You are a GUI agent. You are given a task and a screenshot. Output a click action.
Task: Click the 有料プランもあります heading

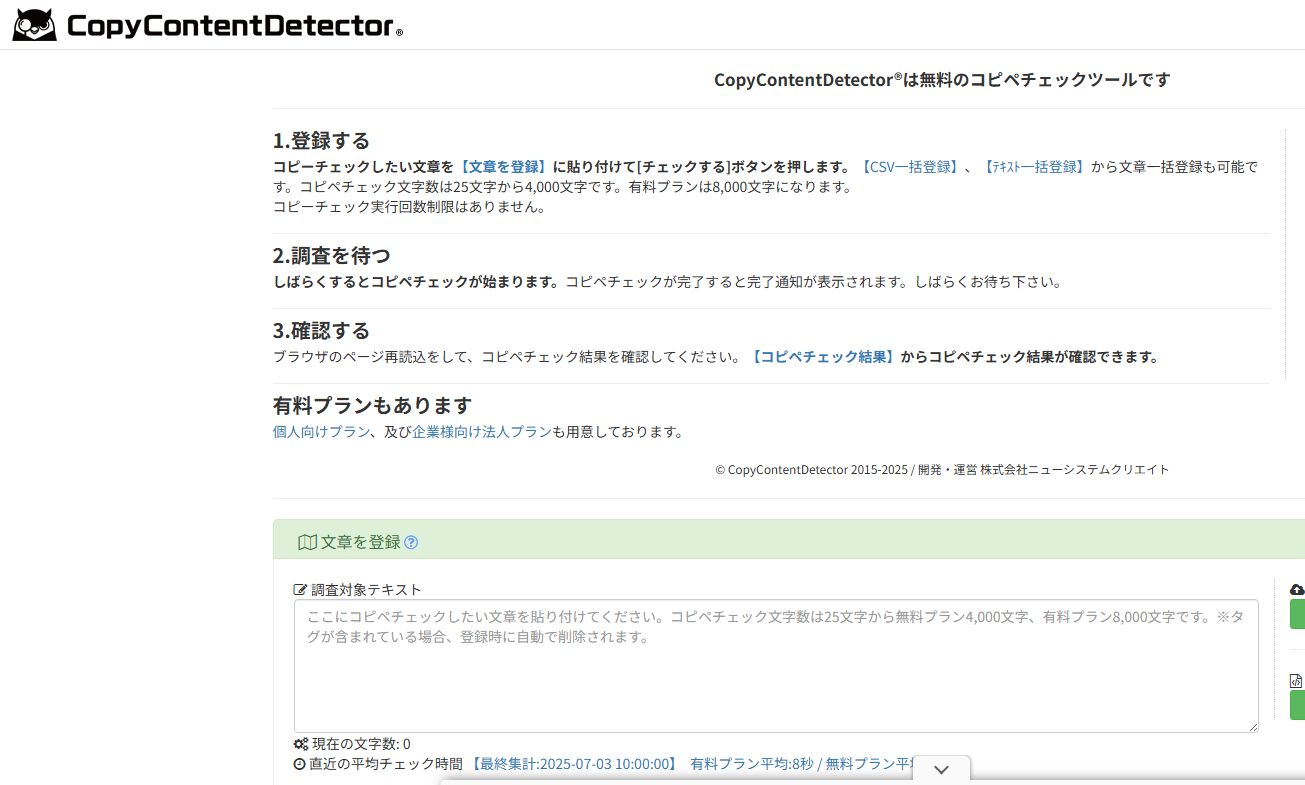tap(372, 405)
